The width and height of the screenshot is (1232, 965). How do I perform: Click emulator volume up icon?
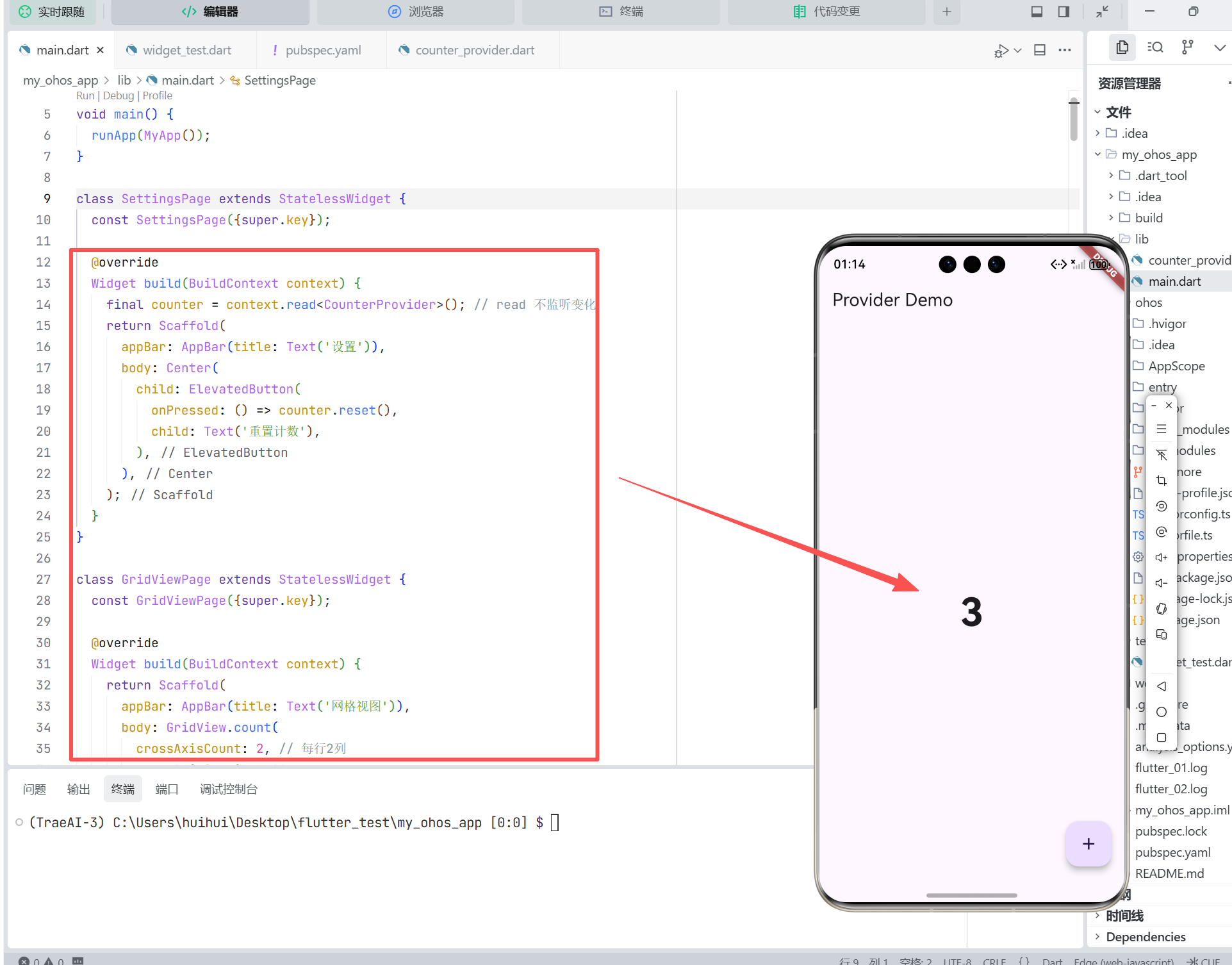point(1161,557)
